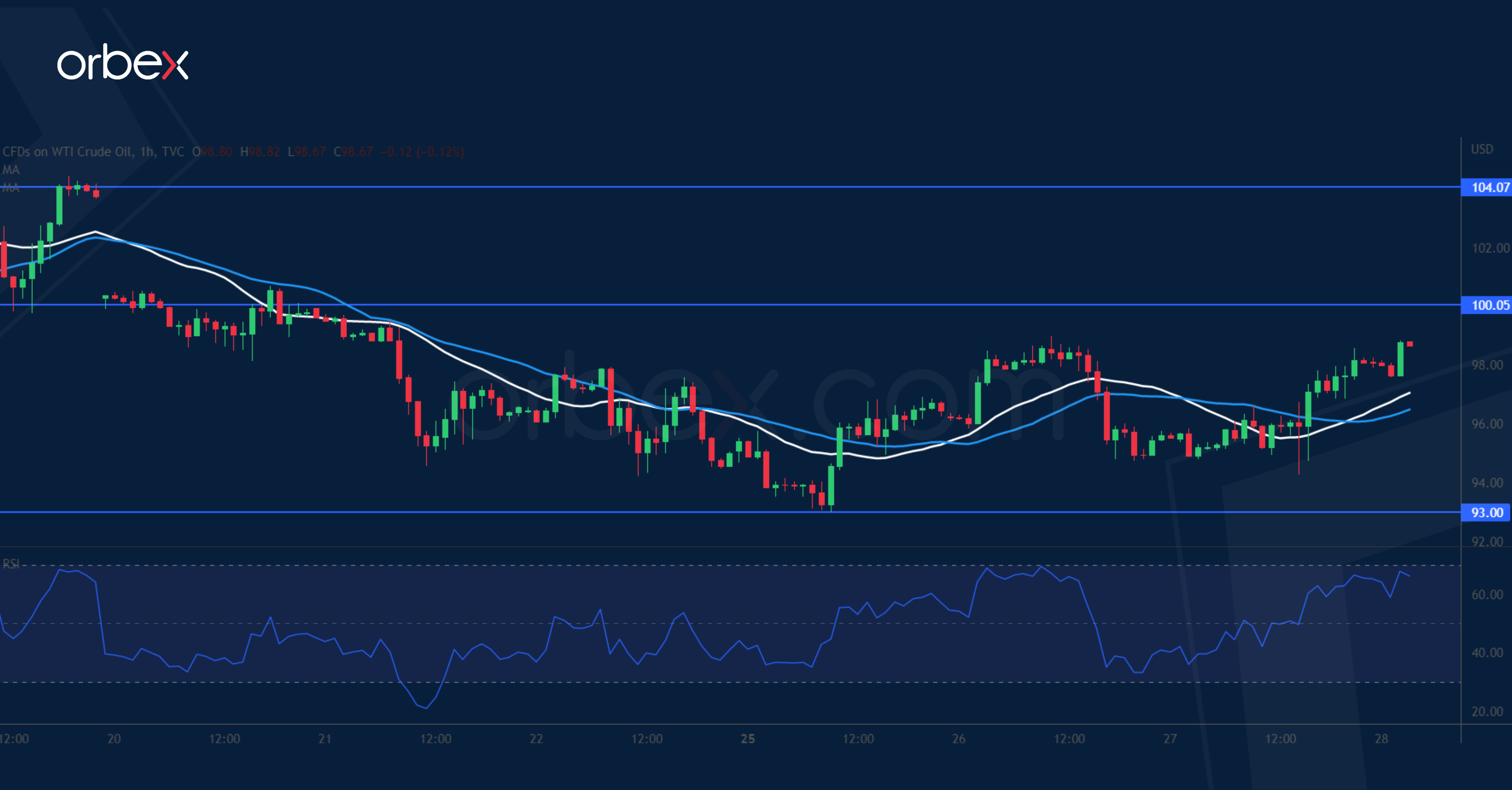Click the latest red candle at chart's right
The height and width of the screenshot is (790, 1512).
pyautogui.click(x=1410, y=344)
